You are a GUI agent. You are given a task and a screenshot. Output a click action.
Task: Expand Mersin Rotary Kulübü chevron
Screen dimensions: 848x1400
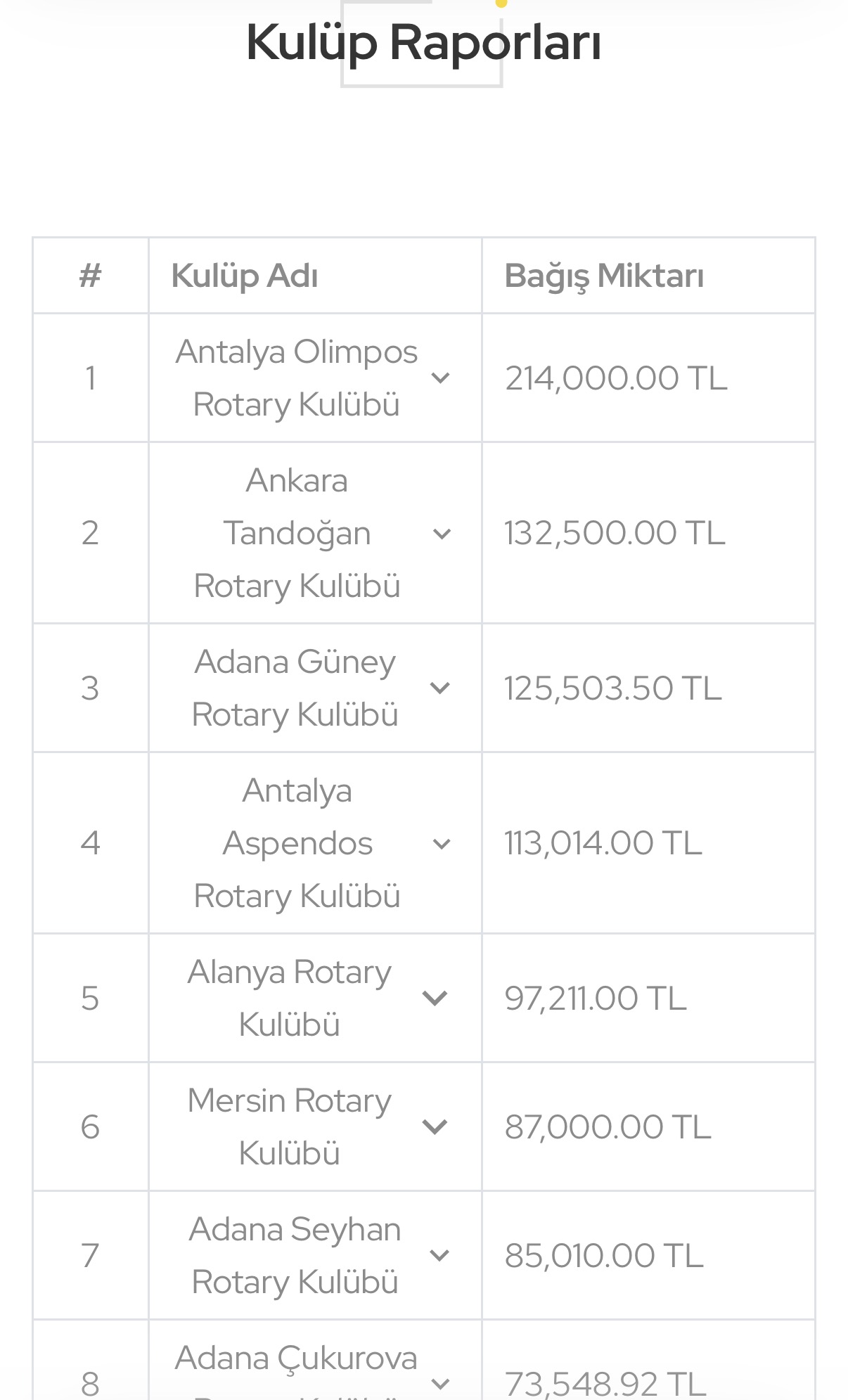pyautogui.click(x=435, y=1126)
